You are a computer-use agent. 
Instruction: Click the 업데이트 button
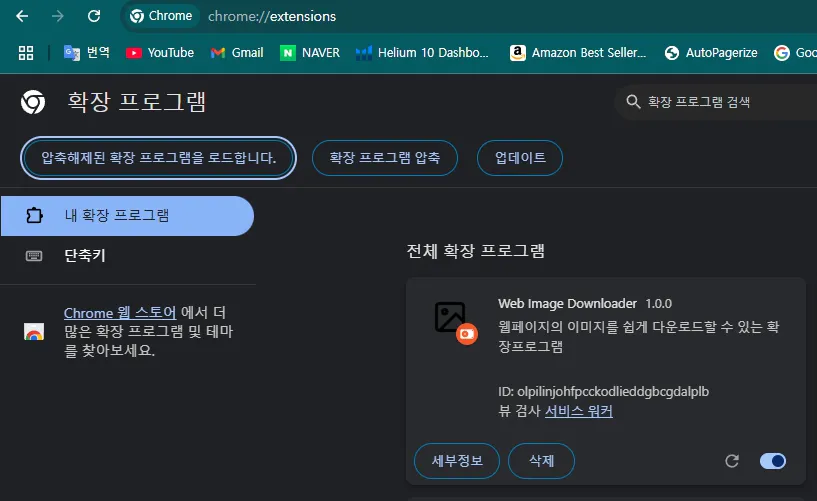coord(520,158)
